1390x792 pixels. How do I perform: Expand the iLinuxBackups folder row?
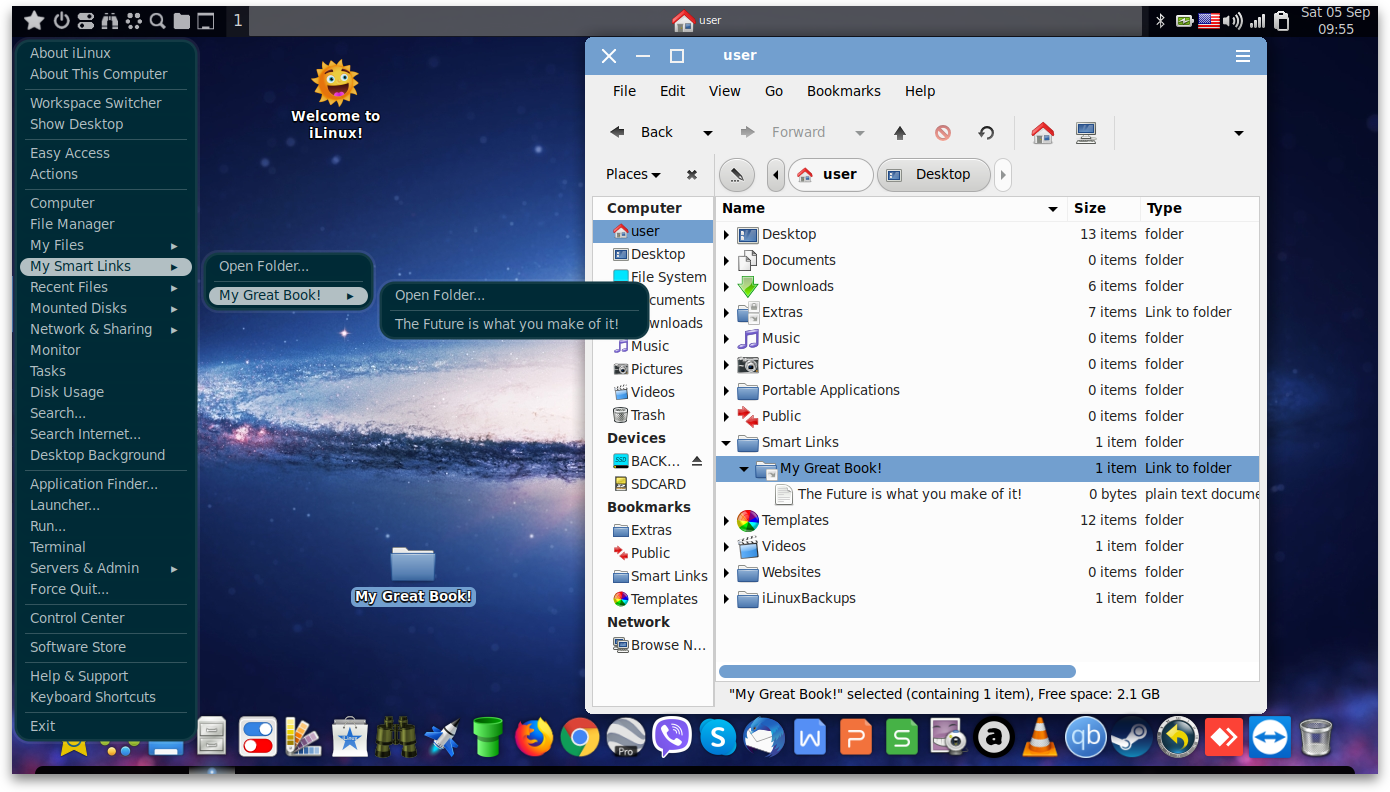727,598
